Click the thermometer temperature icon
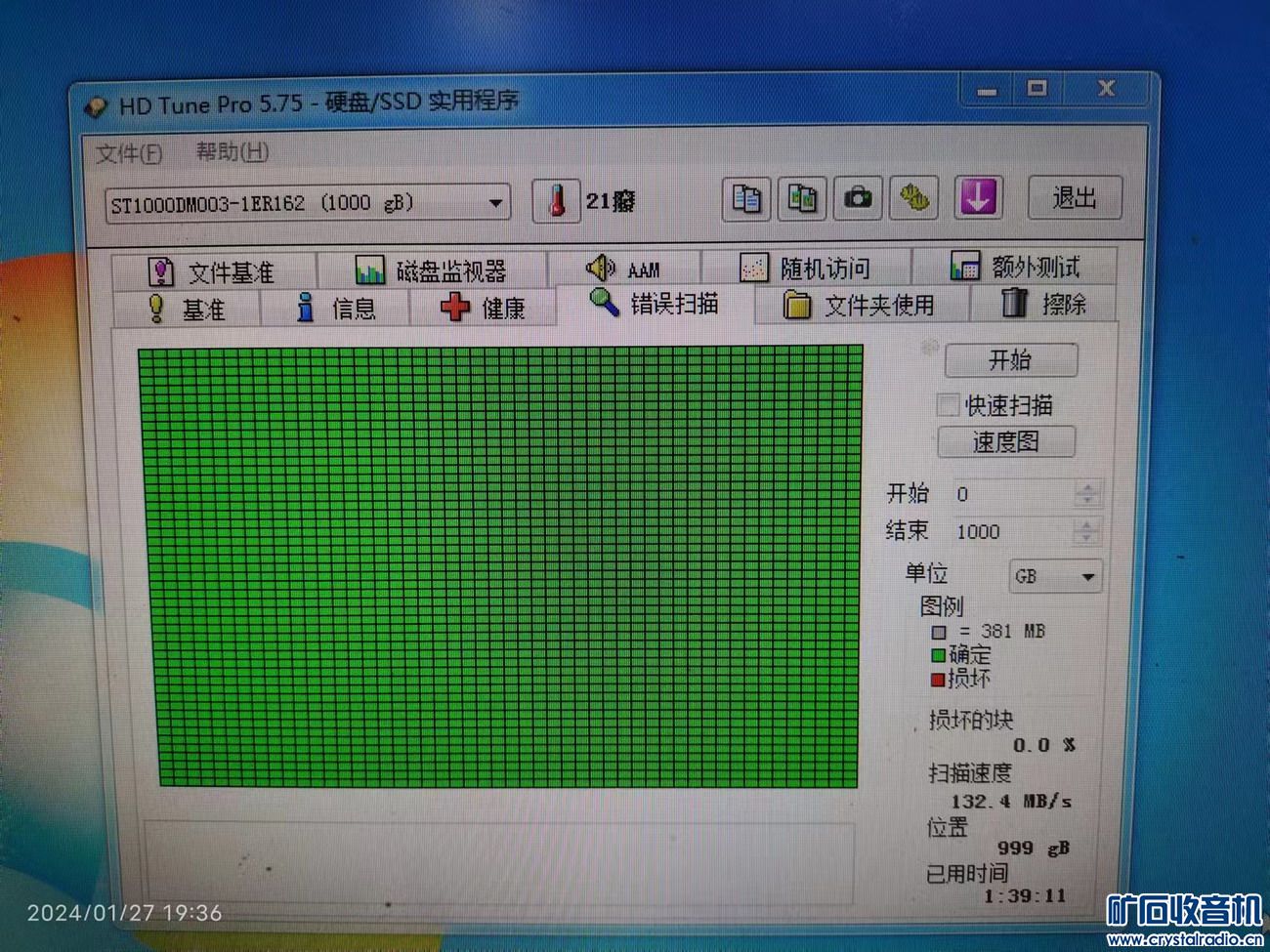Viewport: 1270px width, 952px height. [557, 201]
